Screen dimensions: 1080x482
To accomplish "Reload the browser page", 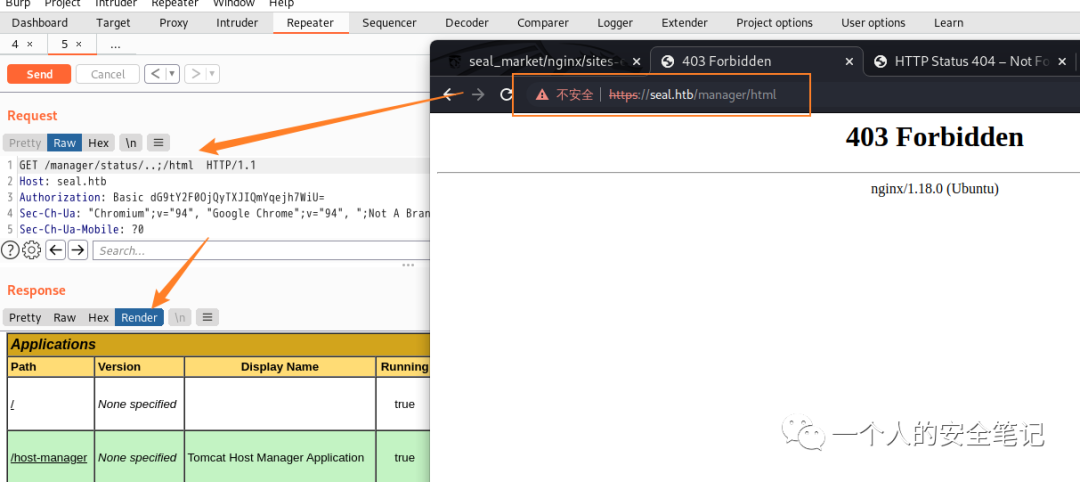I will 506,94.
